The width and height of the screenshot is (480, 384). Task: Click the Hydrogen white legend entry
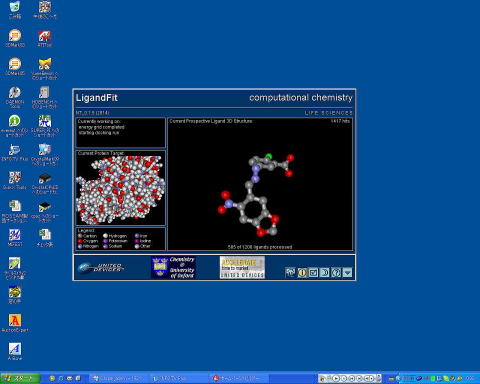(115, 236)
